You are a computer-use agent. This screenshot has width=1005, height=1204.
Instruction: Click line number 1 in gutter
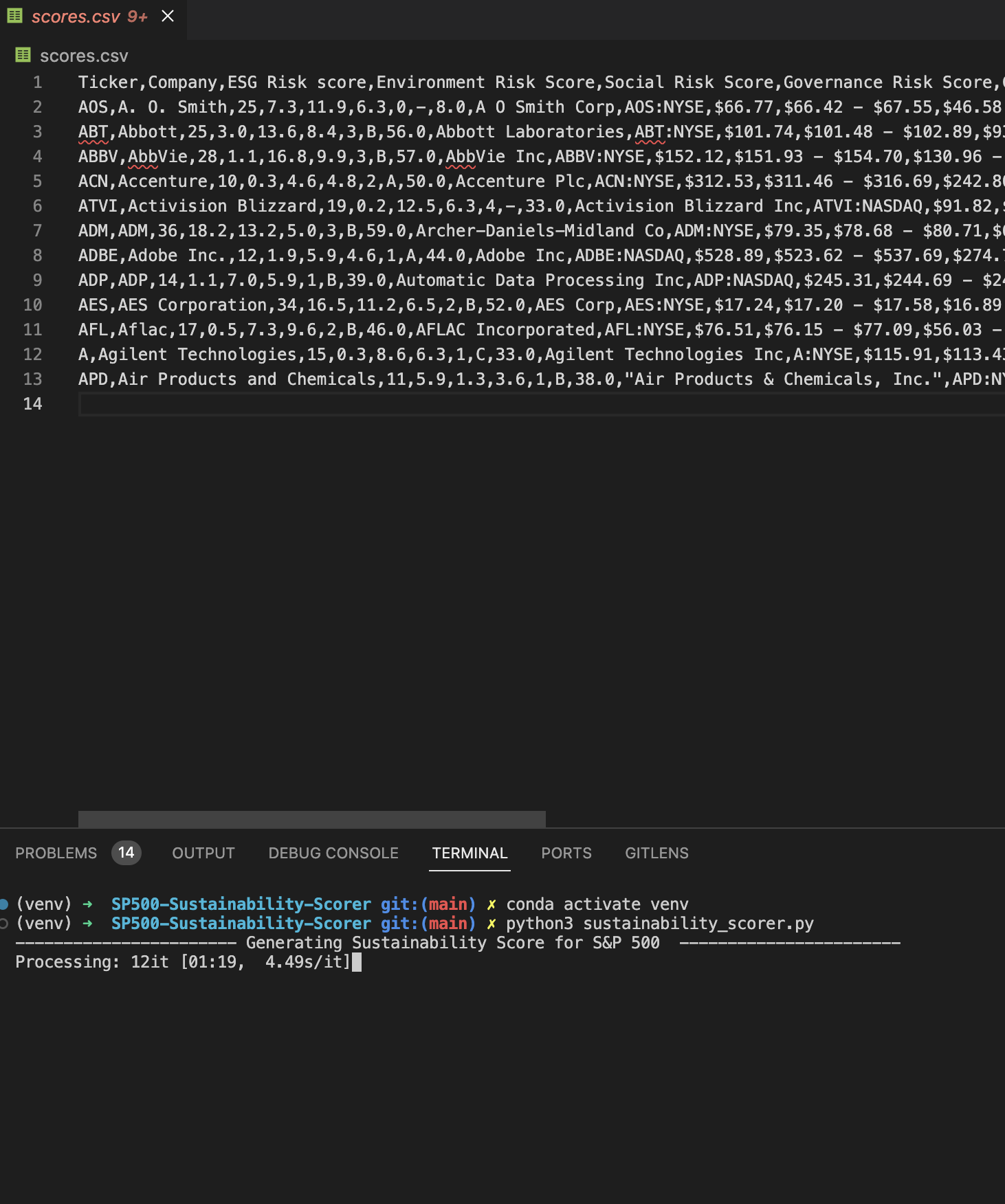click(x=38, y=82)
